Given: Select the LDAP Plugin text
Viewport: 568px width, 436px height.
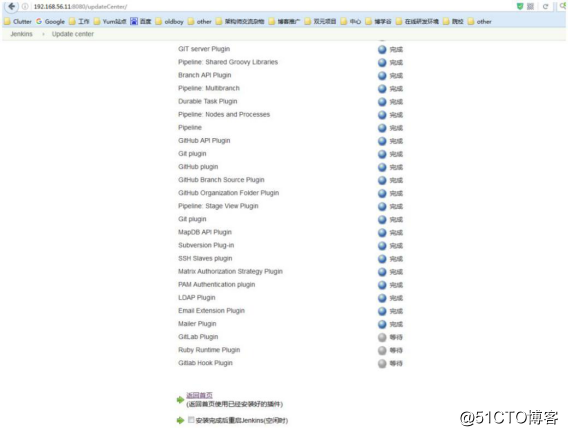Looking at the screenshot, I should click(x=197, y=298).
